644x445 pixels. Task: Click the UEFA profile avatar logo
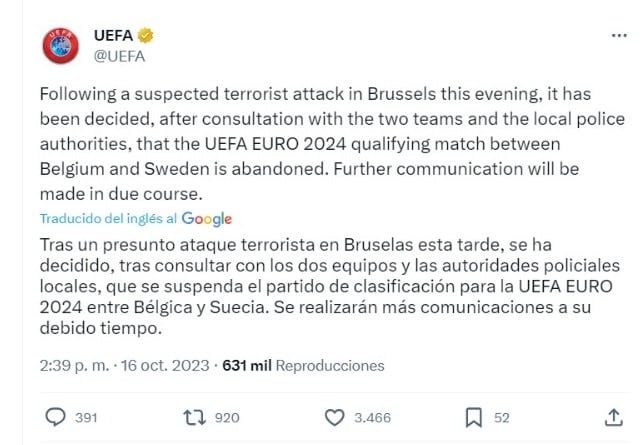click(x=60, y=44)
